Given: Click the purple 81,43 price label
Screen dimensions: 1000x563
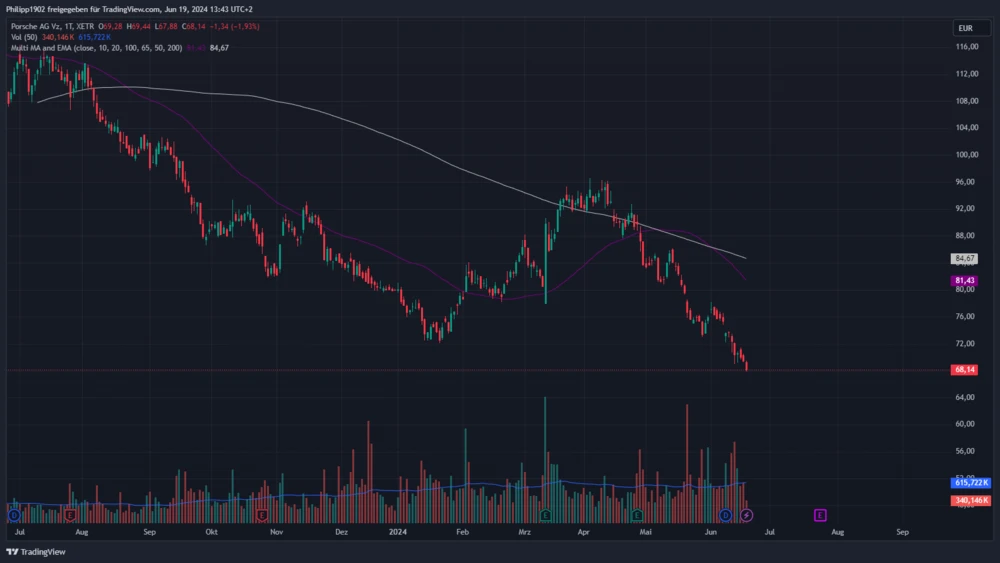Looking at the screenshot, I should click(965, 281).
